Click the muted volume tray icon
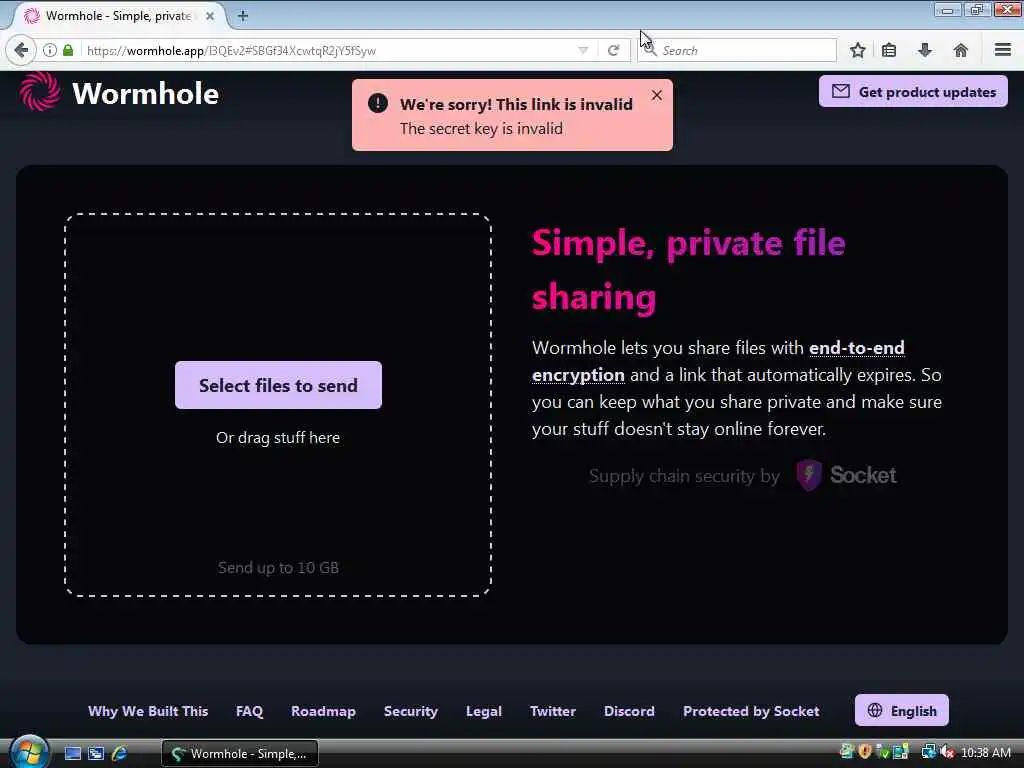The image size is (1024, 768). pyautogui.click(x=947, y=752)
